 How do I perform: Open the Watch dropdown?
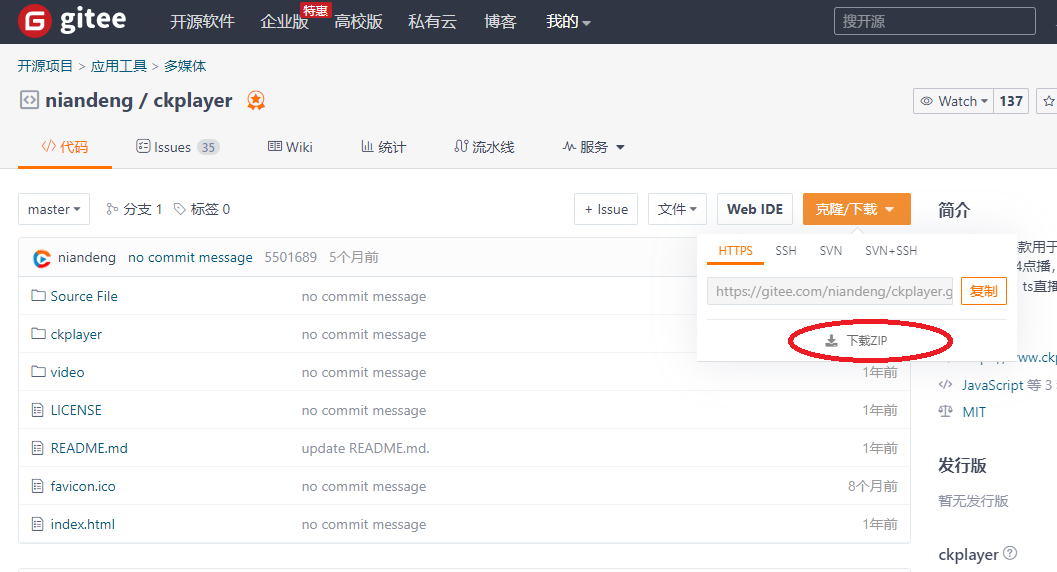[953, 101]
